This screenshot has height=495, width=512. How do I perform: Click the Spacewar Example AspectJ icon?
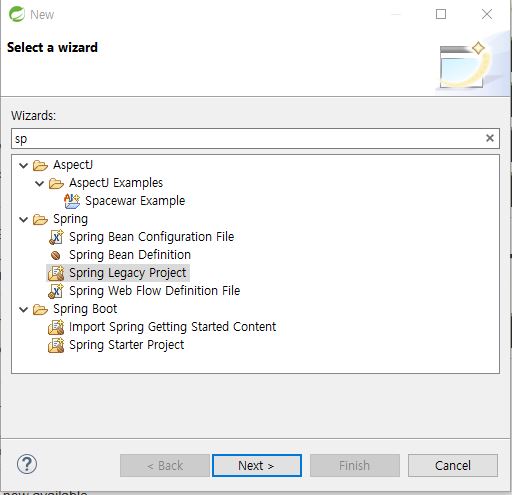click(x=72, y=201)
